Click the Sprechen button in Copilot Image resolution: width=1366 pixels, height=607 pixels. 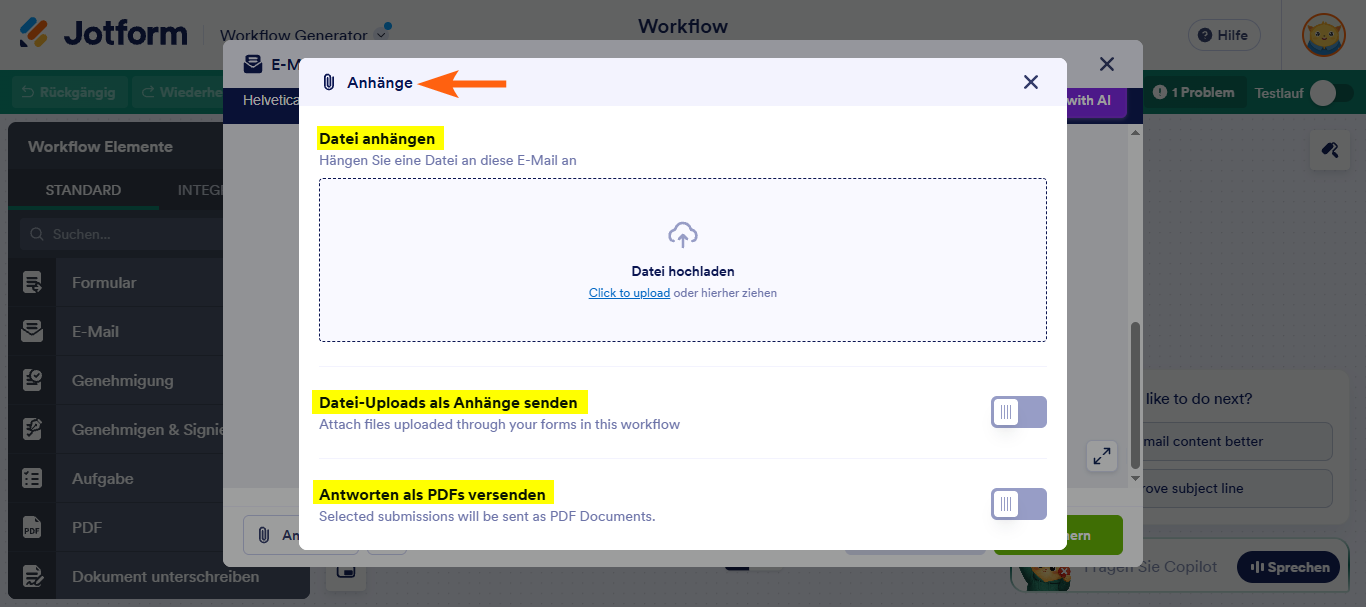(1288, 567)
